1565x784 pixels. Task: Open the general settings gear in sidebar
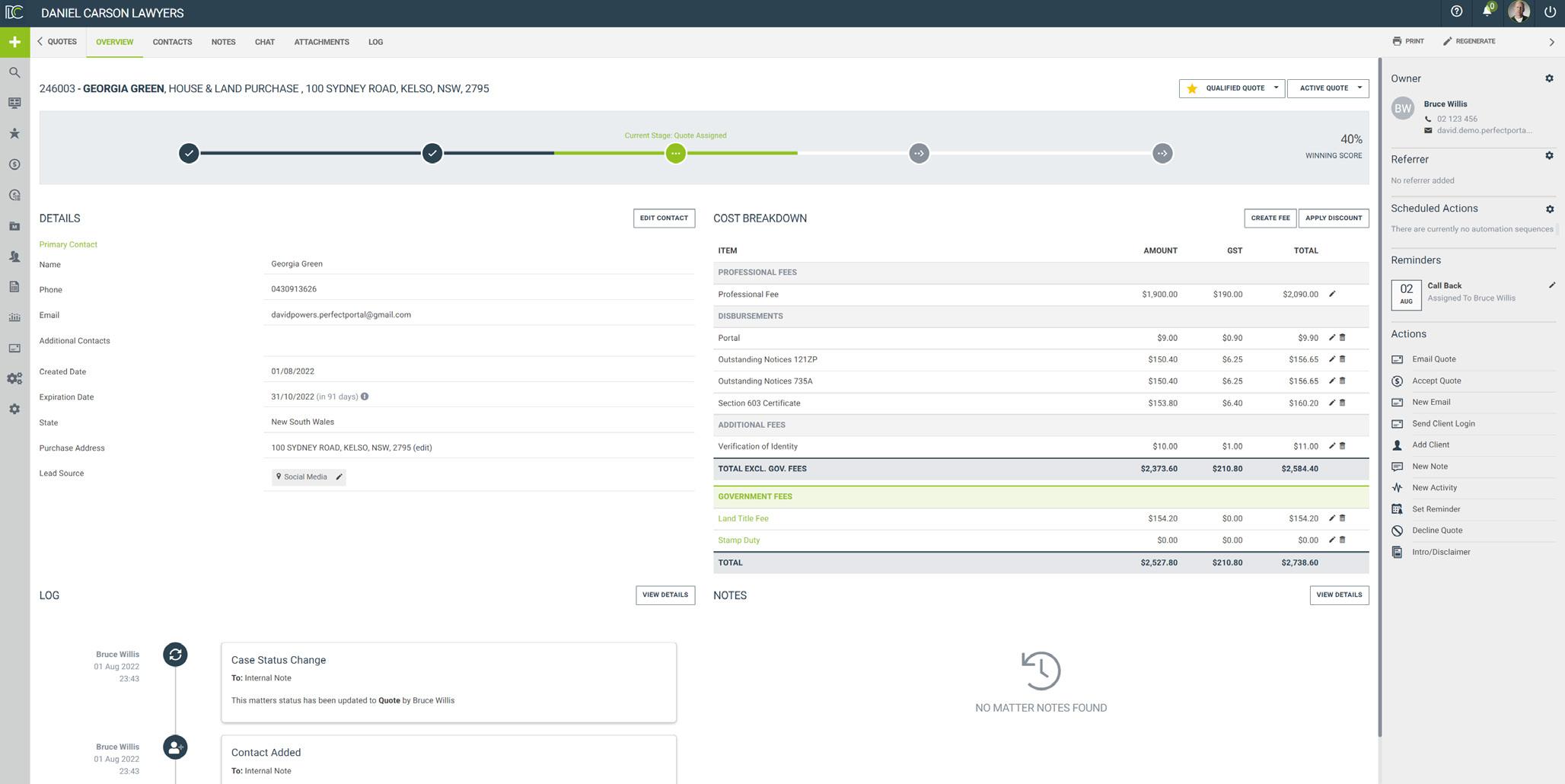(14, 410)
